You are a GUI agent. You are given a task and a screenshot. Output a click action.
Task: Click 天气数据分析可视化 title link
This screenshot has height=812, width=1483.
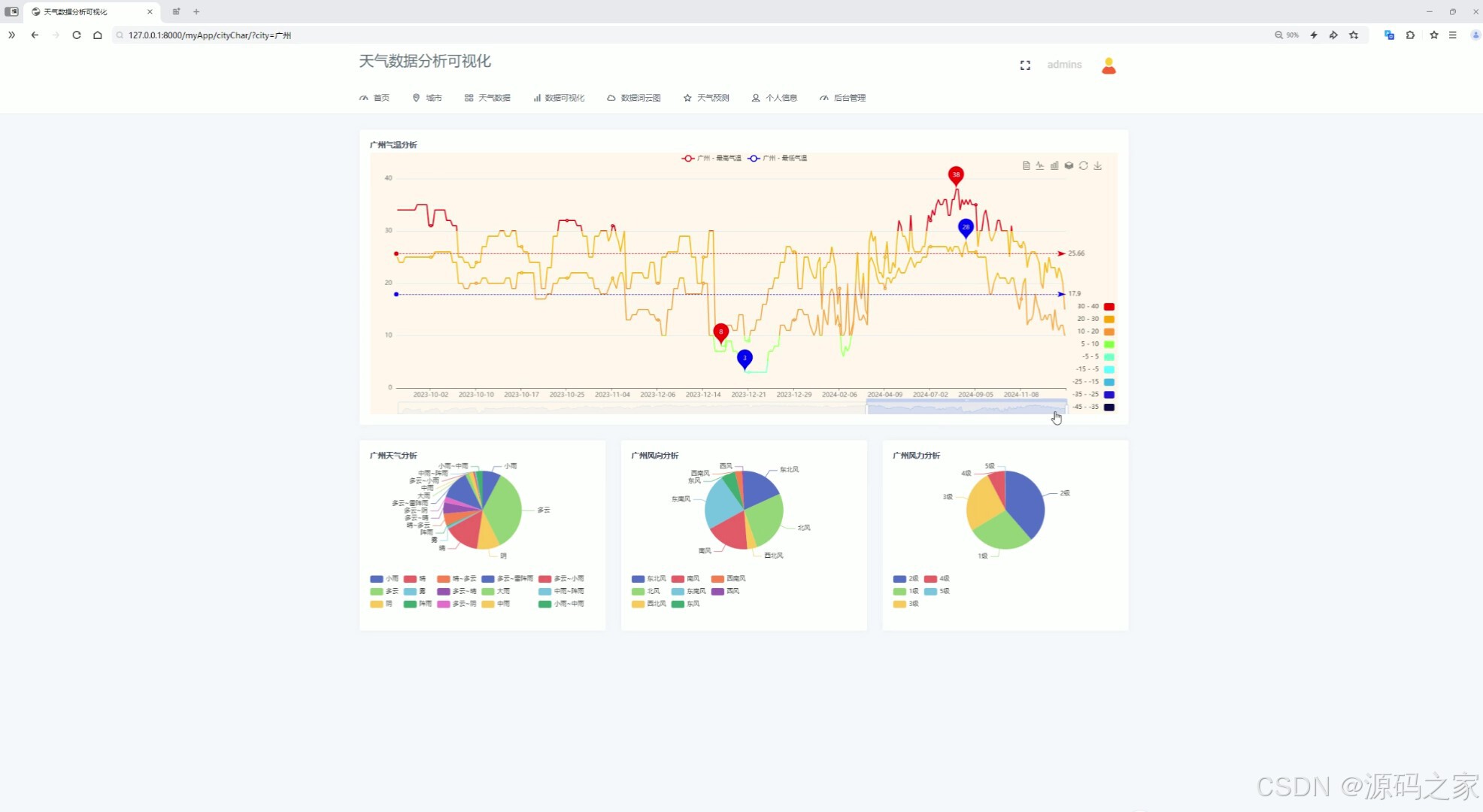[x=425, y=61]
